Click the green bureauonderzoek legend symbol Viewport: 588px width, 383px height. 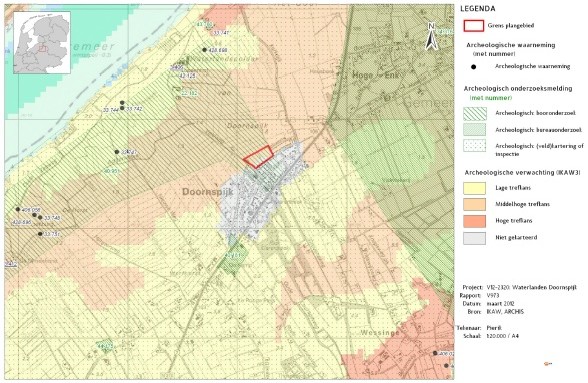point(474,130)
